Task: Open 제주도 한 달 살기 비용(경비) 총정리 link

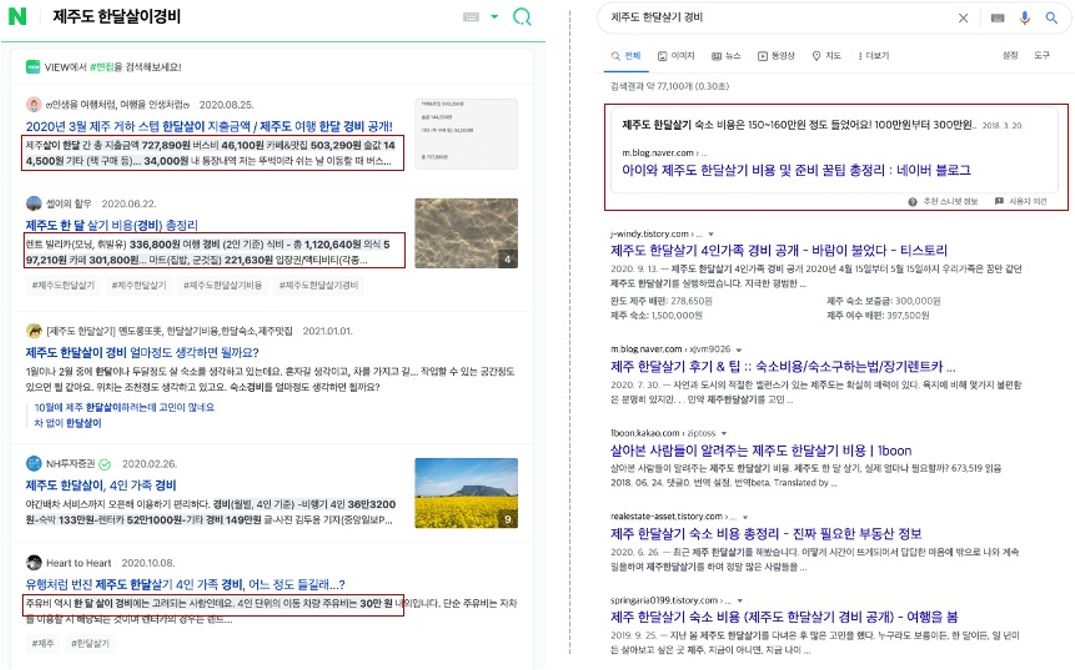Action: click(112, 225)
